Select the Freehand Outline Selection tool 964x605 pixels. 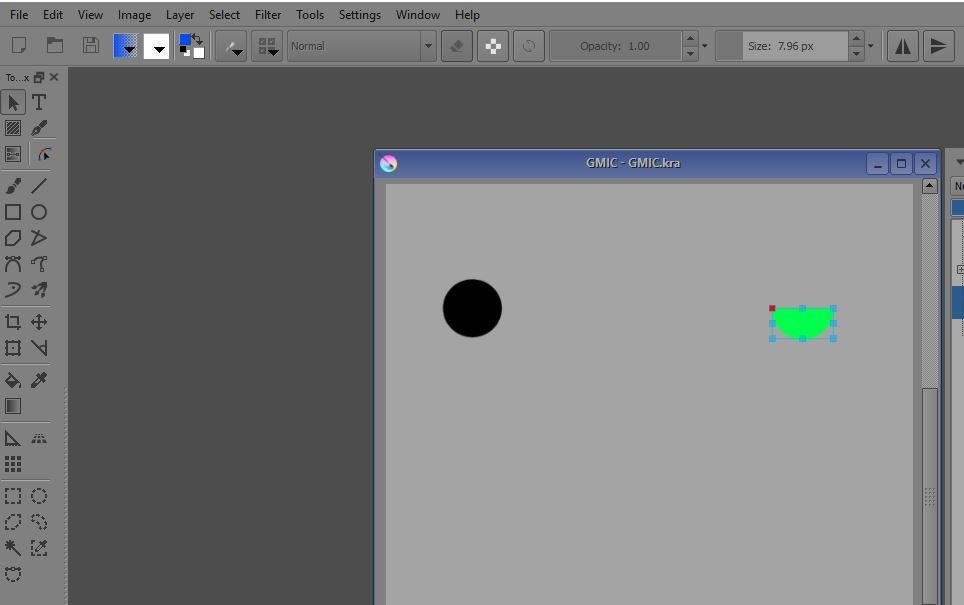[39, 522]
